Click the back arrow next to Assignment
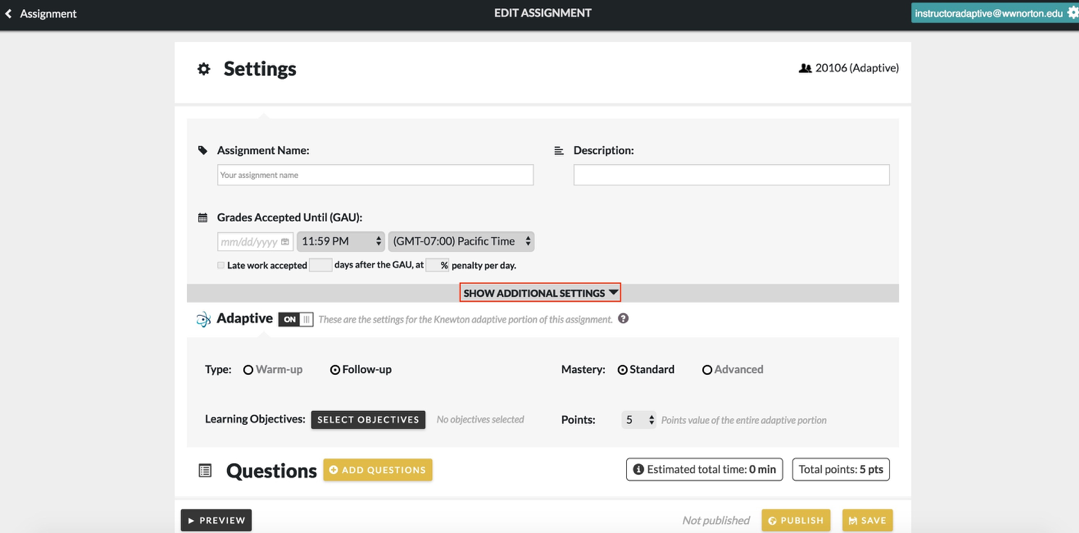This screenshot has width=1079, height=533. [9, 14]
